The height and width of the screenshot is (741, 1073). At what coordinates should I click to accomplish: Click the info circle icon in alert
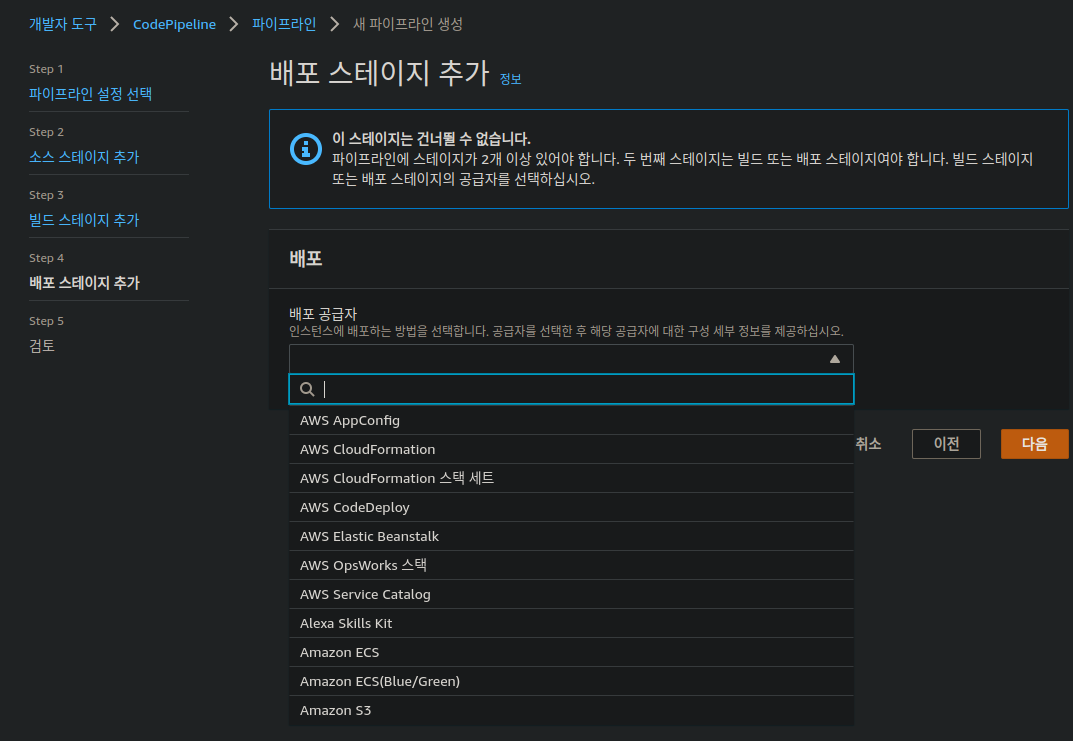coord(306,148)
